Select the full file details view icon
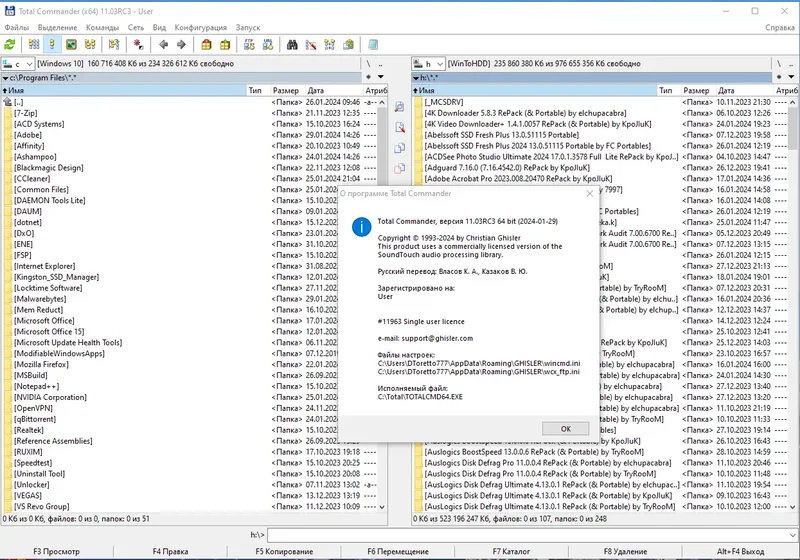800x560 pixels. tap(52, 45)
